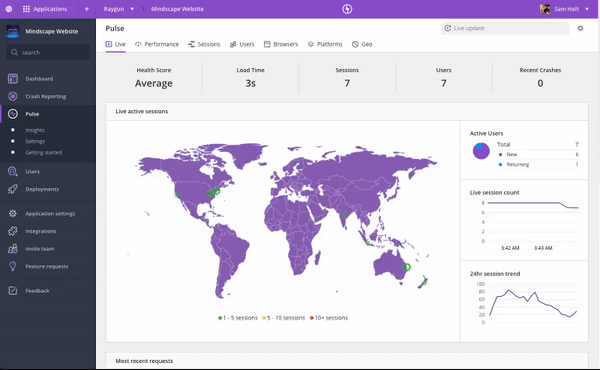This screenshot has width=600, height=370.
Task: Switch to the Sessions tab
Action: click(204, 44)
